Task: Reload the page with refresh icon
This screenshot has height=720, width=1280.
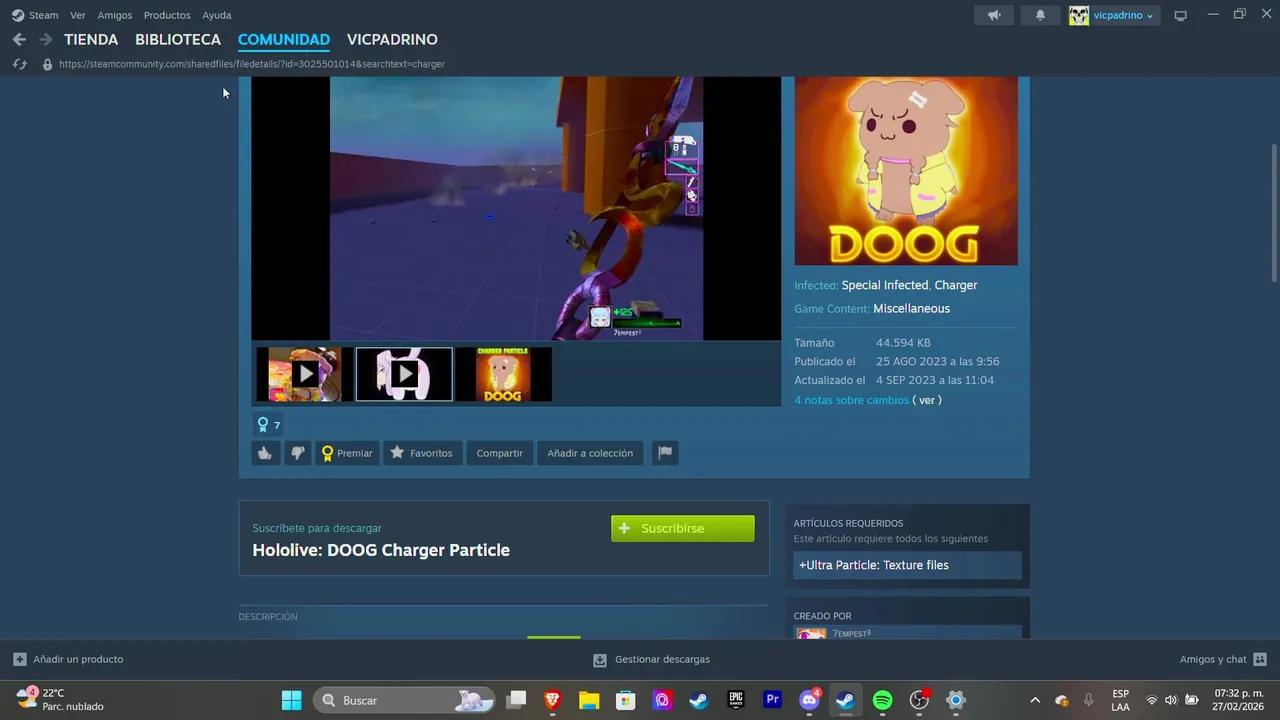Action: coord(19,64)
